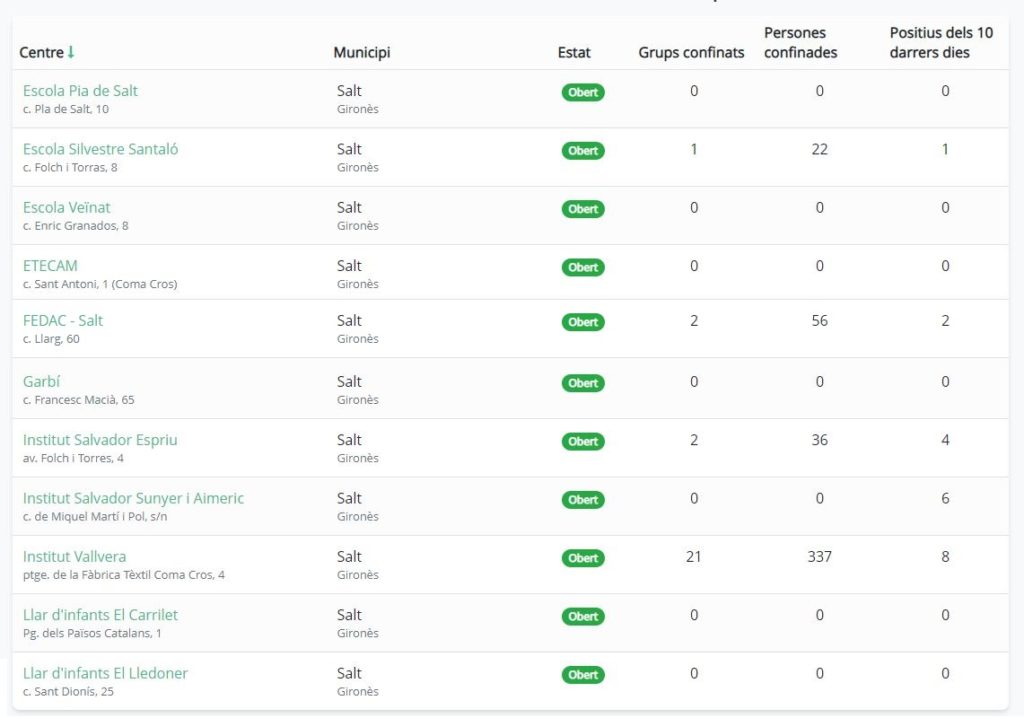Open the Escola Pia de Salt link
The width and height of the screenshot is (1024, 718).
point(80,91)
